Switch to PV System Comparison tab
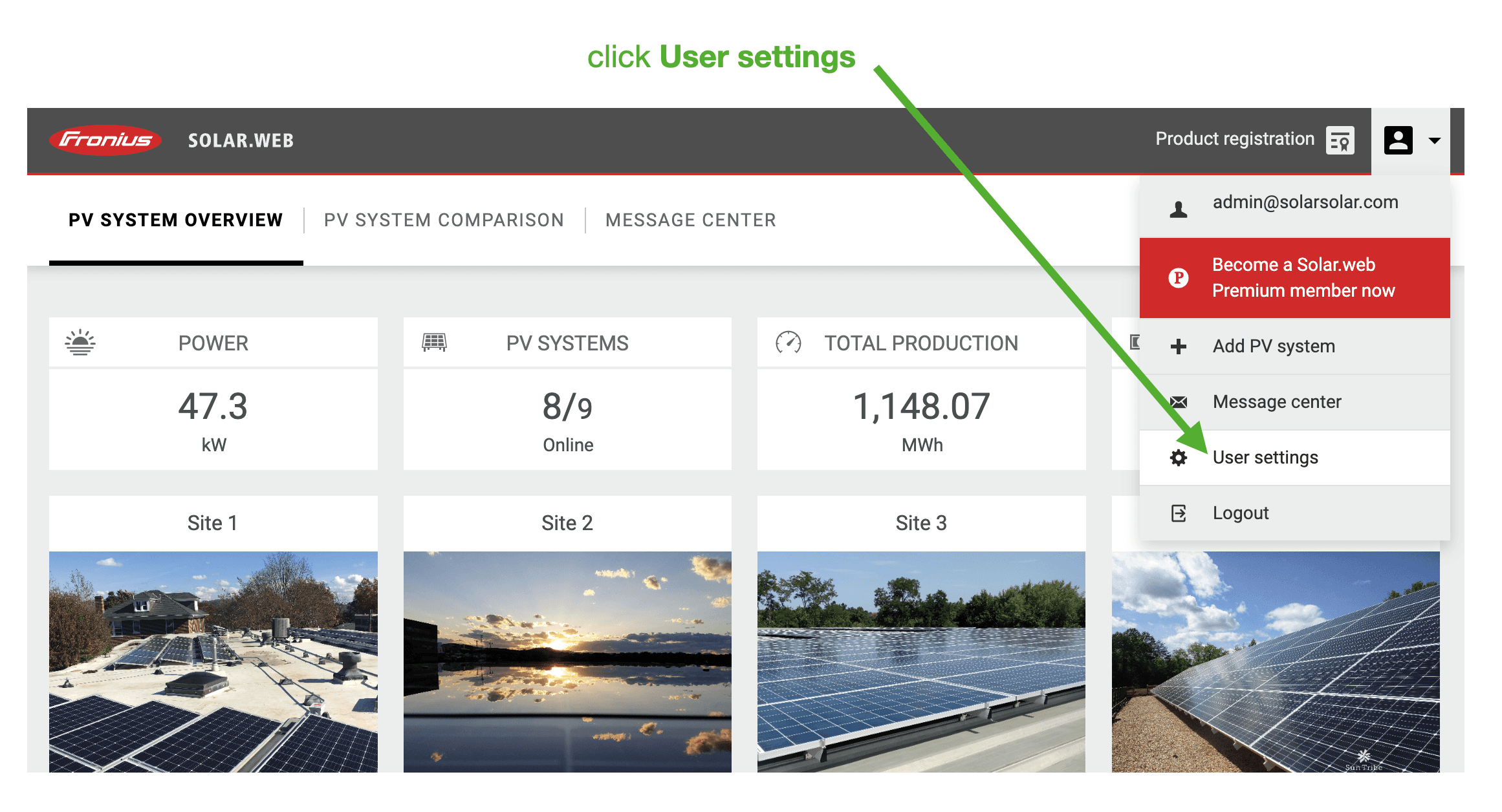Image resolution: width=1502 pixels, height=812 pixels. tap(444, 220)
